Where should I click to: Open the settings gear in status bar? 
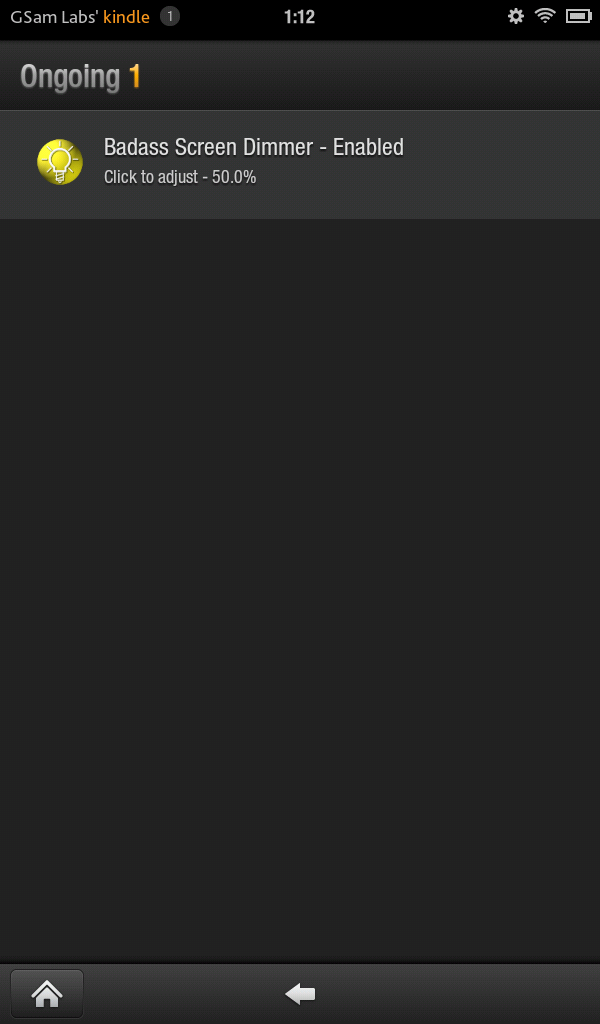pos(516,16)
